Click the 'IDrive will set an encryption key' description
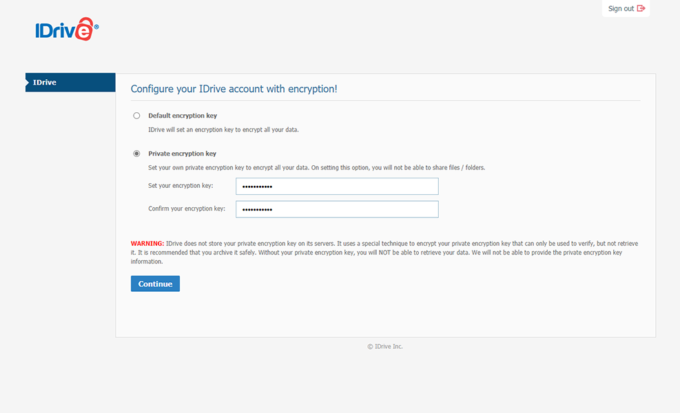The height and width of the screenshot is (413, 680). pos(223,130)
